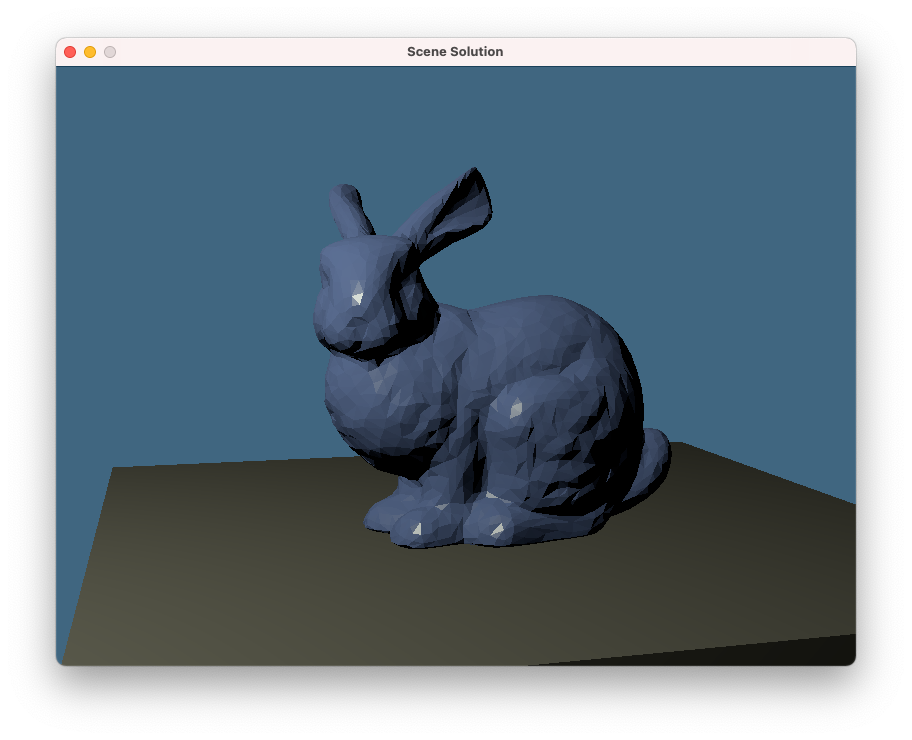The width and height of the screenshot is (912, 740).
Task: Click the dark table side at bottom right
Action: [x=800, y=651]
